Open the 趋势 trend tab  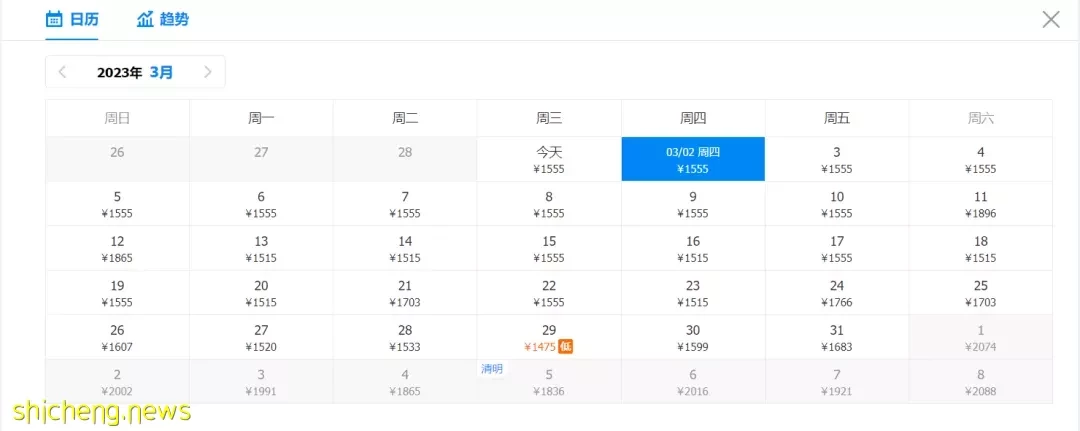[x=163, y=19]
